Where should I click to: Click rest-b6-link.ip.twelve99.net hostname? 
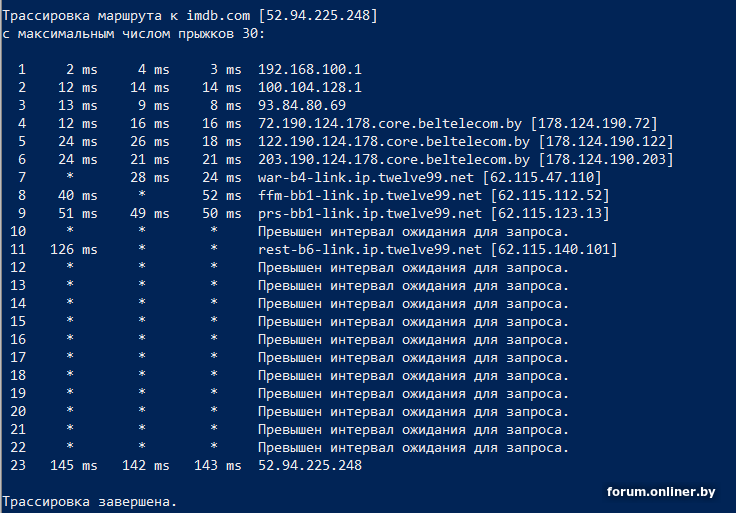coord(370,249)
